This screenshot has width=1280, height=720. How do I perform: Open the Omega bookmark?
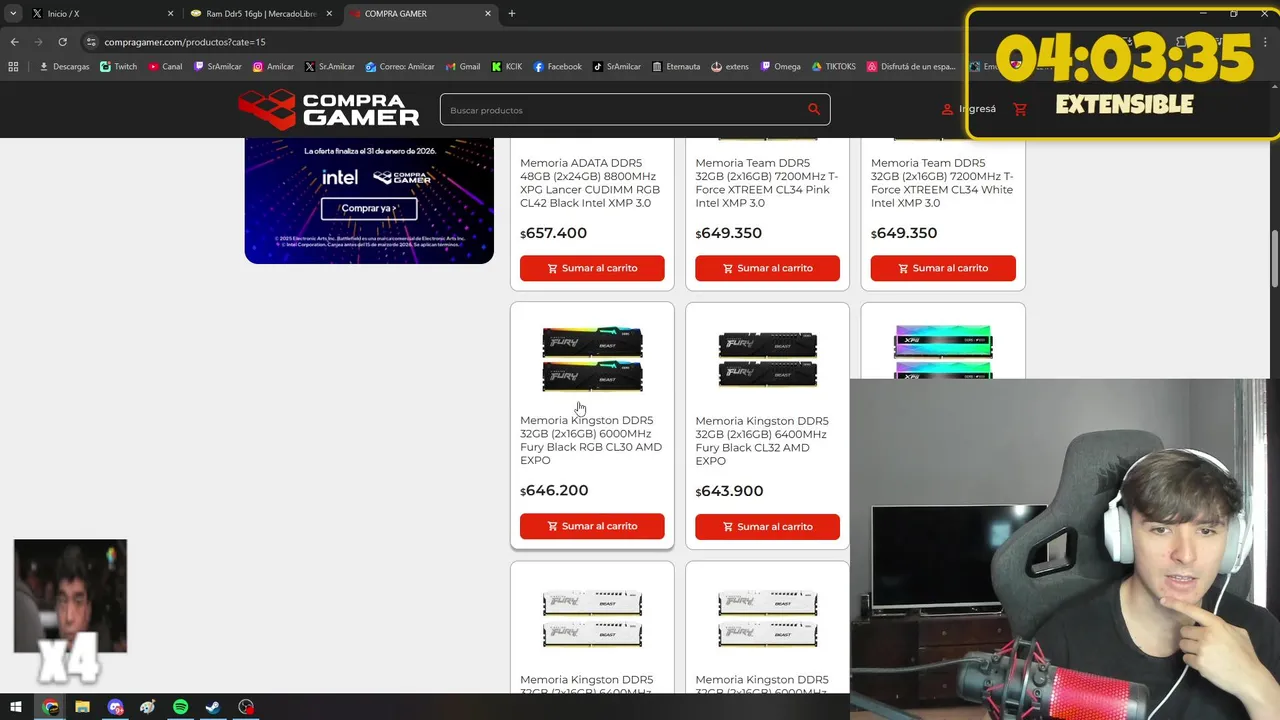[780, 67]
